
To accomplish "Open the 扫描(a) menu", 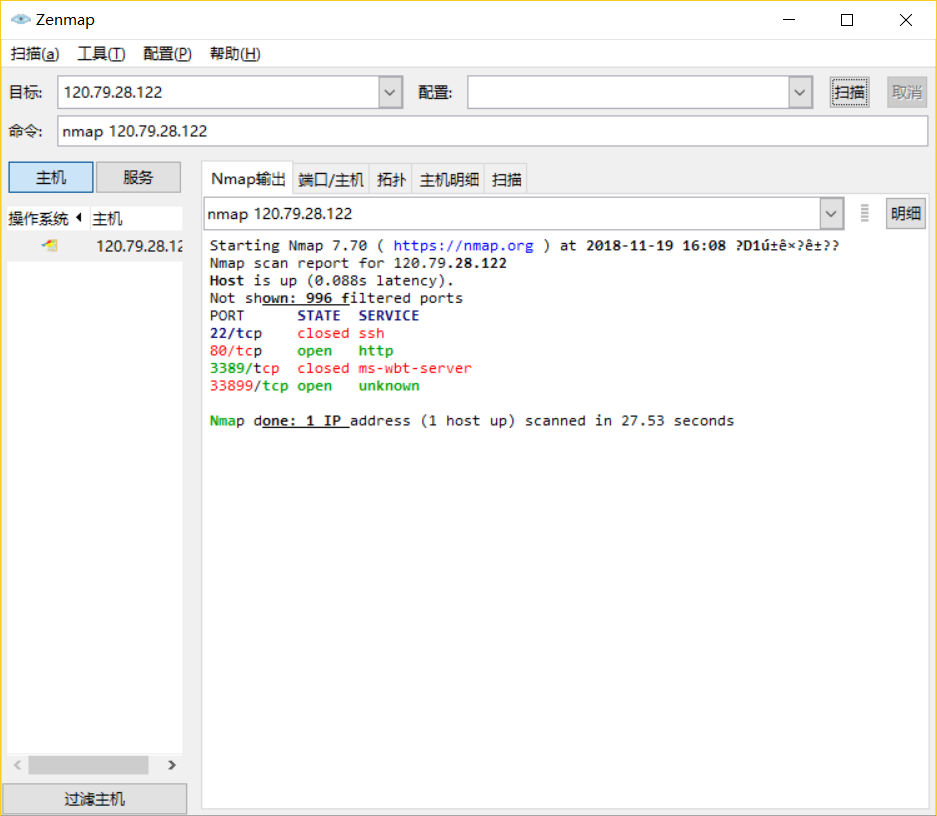I will pyautogui.click(x=34, y=53).
